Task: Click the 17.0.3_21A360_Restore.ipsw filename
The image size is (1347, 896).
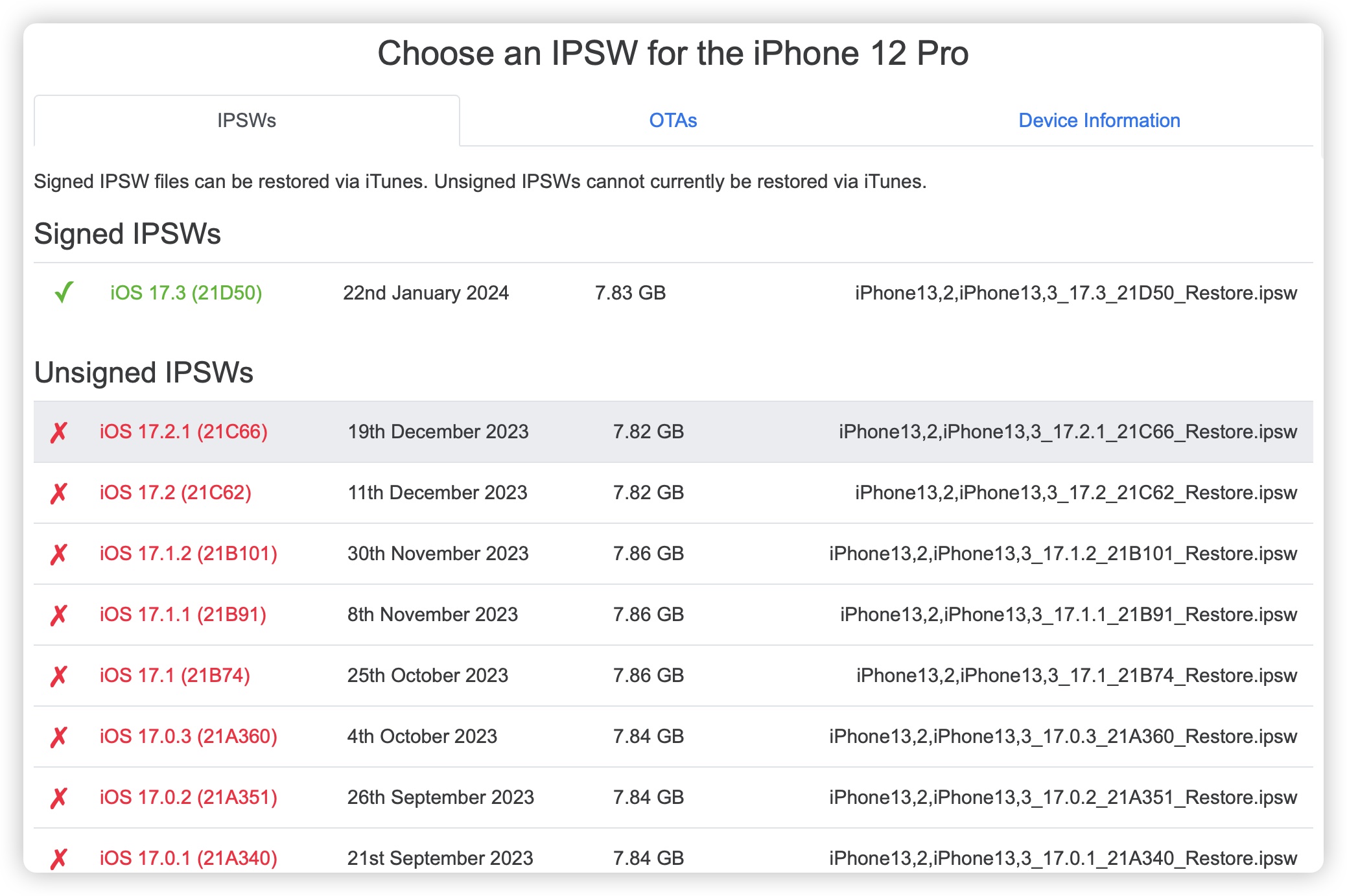Action: click(1063, 737)
